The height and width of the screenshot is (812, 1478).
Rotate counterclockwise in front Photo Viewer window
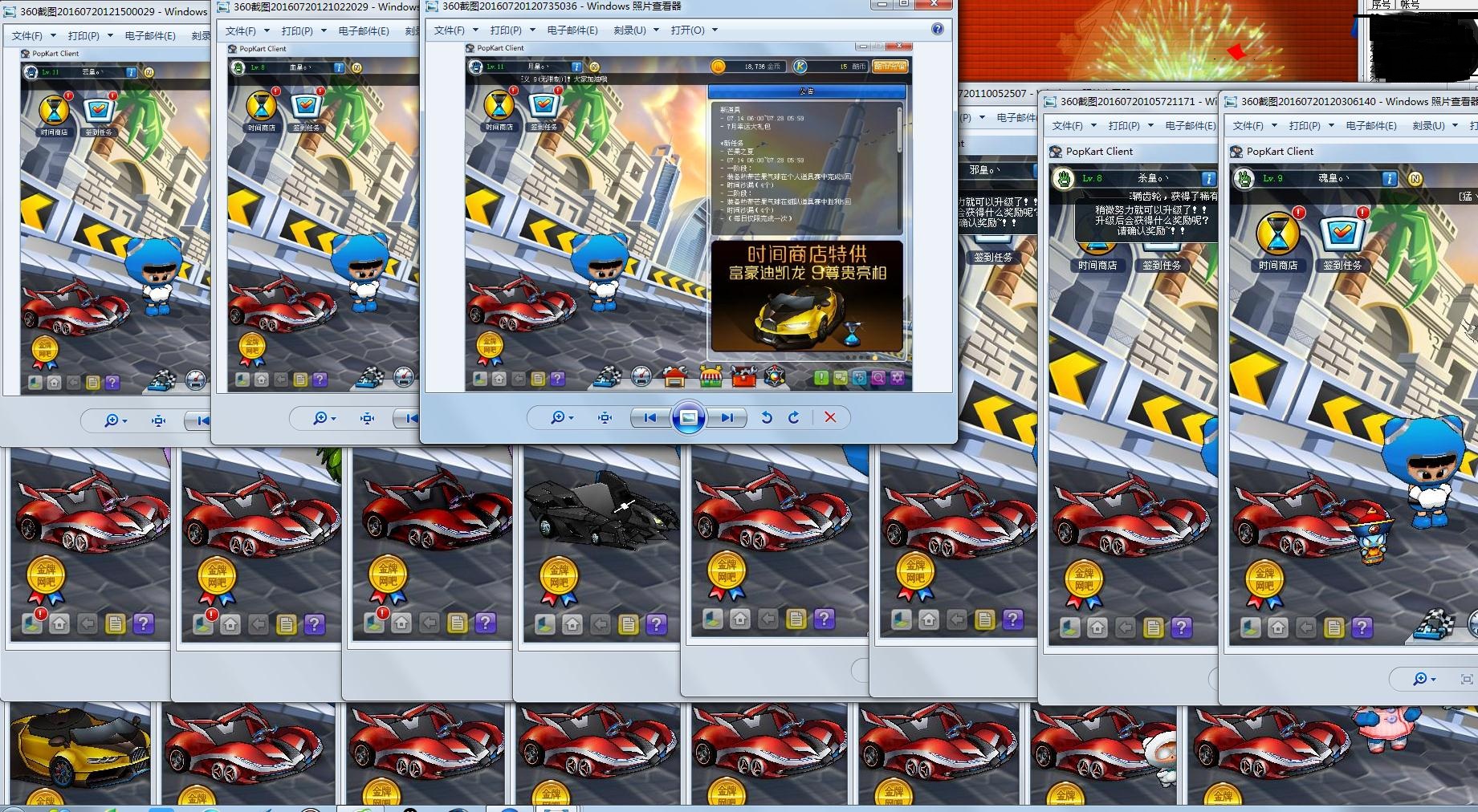767,417
